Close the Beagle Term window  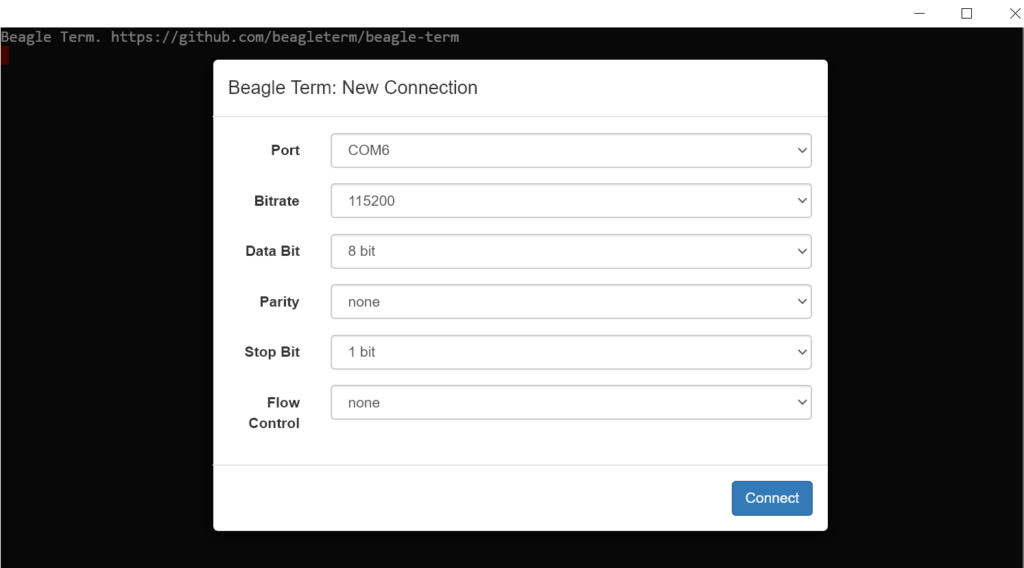pos(1014,13)
